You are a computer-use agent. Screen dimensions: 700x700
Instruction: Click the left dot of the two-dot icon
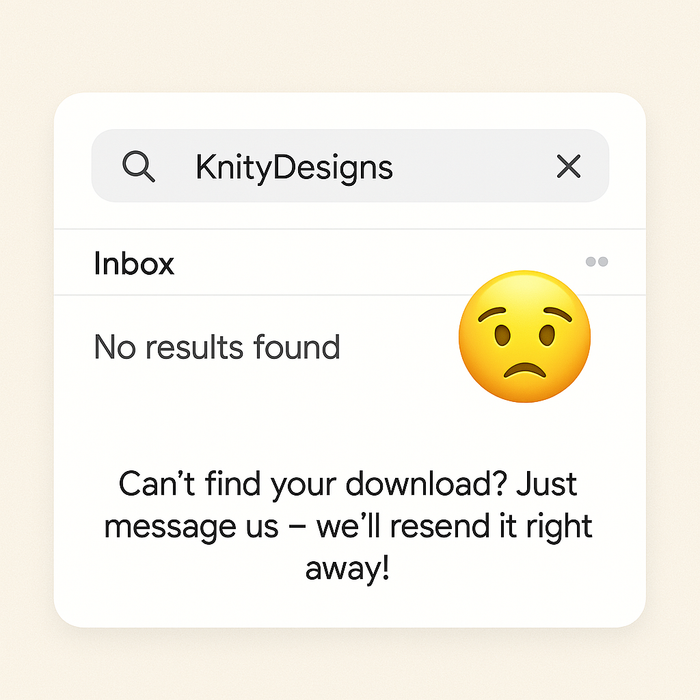click(591, 262)
